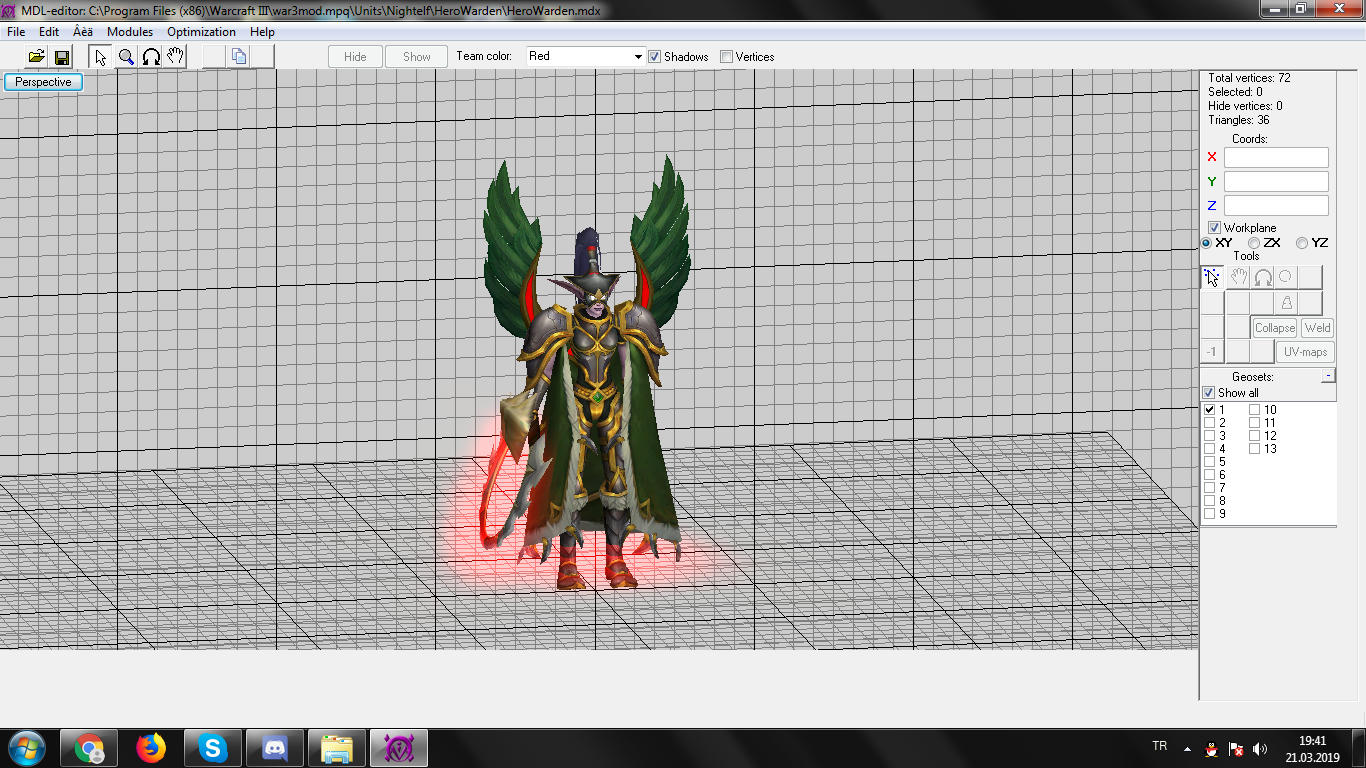The image size is (1366, 768).
Task: Click the Weld button
Action: [x=1318, y=328]
